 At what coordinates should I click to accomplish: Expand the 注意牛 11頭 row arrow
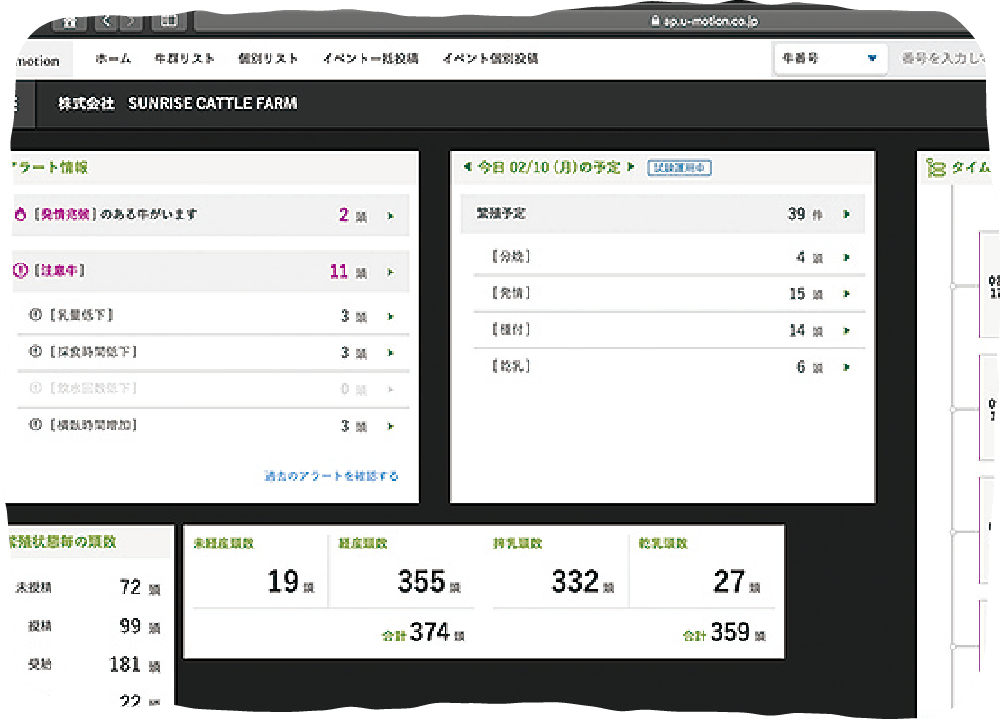pos(390,272)
